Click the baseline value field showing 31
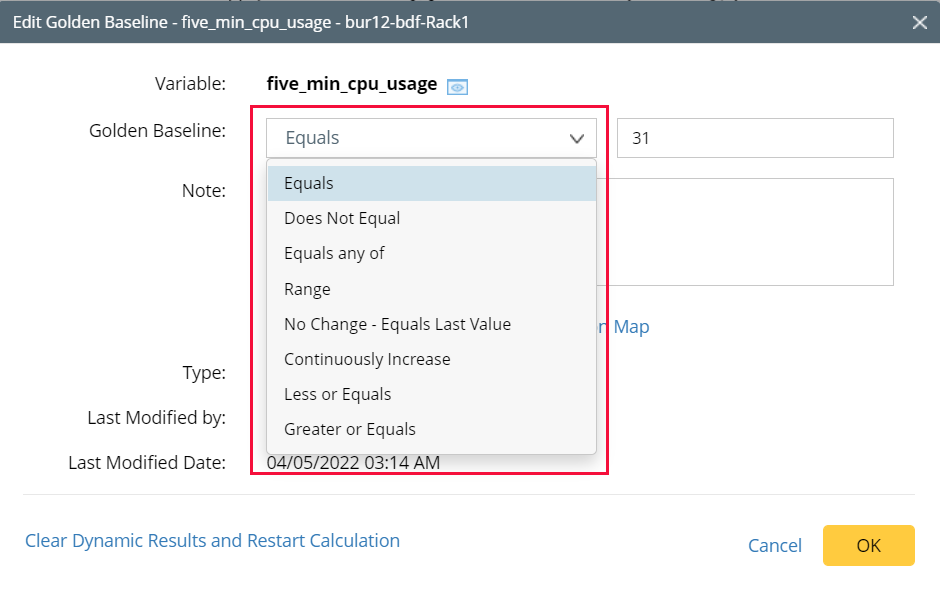Image resolution: width=940 pixels, height=589 pixels. (x=755, y=138)
